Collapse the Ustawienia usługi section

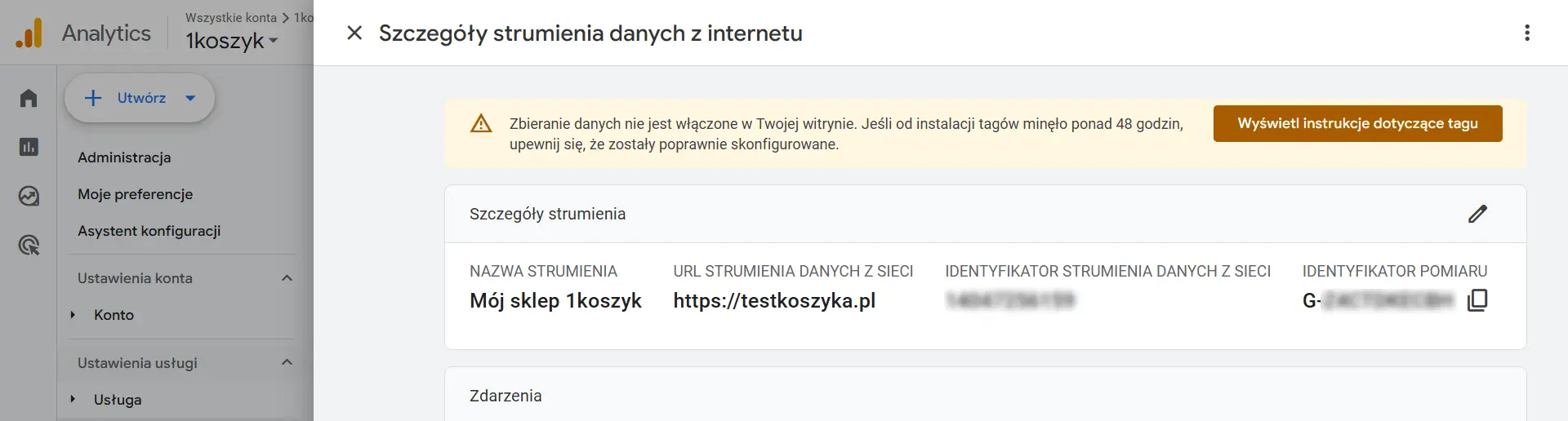click(287, 362)
